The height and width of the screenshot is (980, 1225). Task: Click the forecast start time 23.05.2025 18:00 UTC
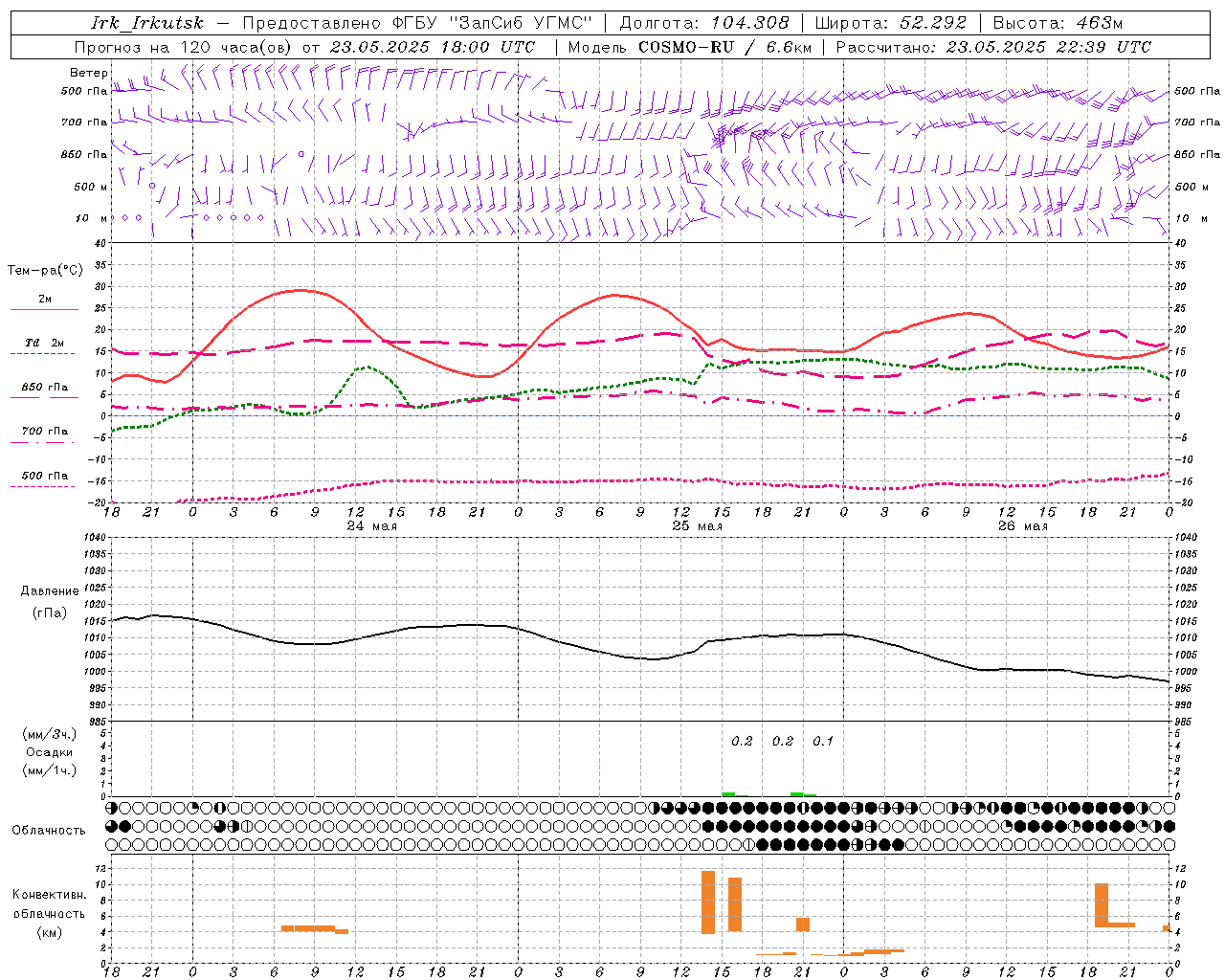coord(433,47)
